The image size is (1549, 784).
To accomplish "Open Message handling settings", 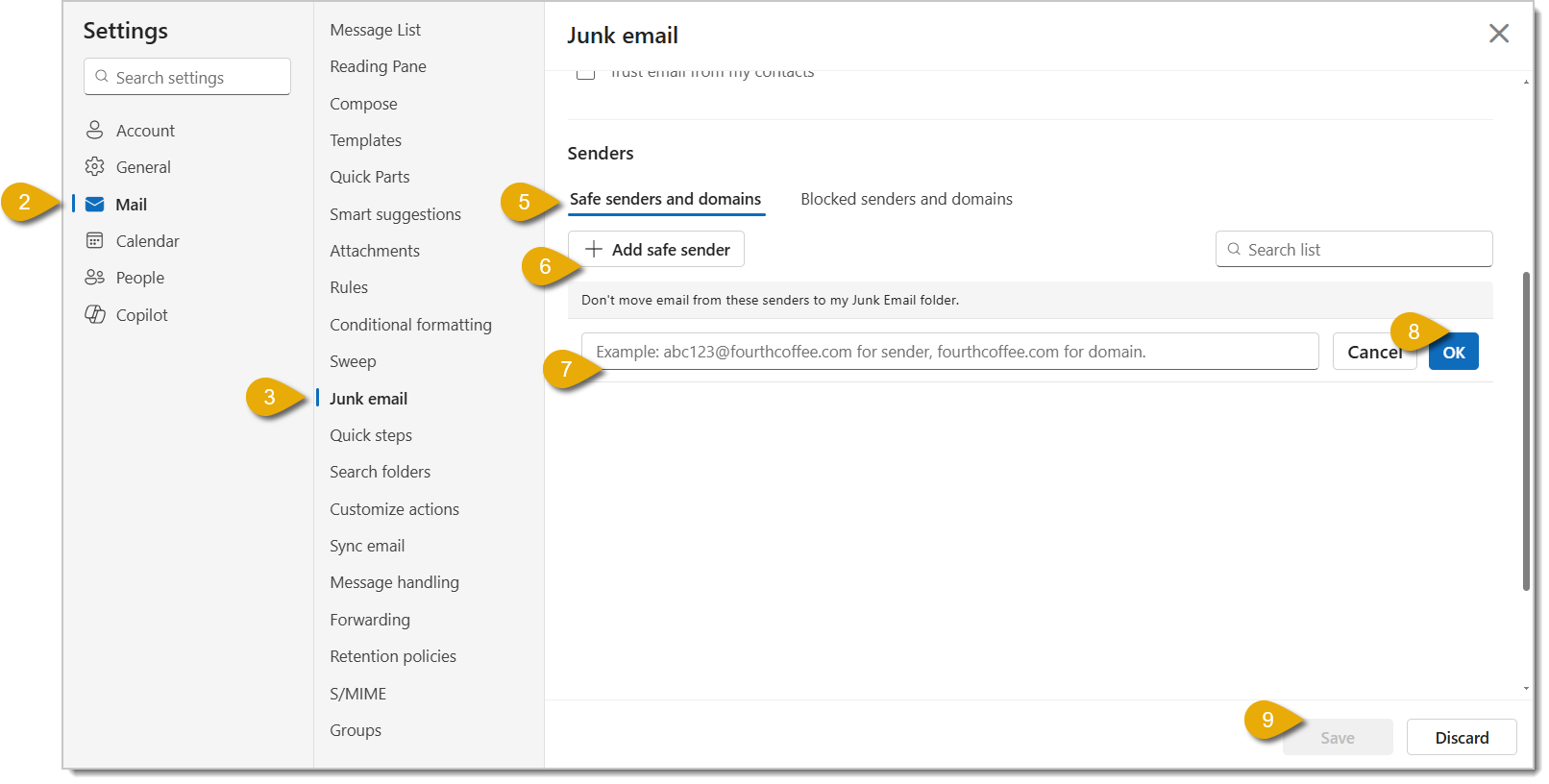I will point(394,582).
